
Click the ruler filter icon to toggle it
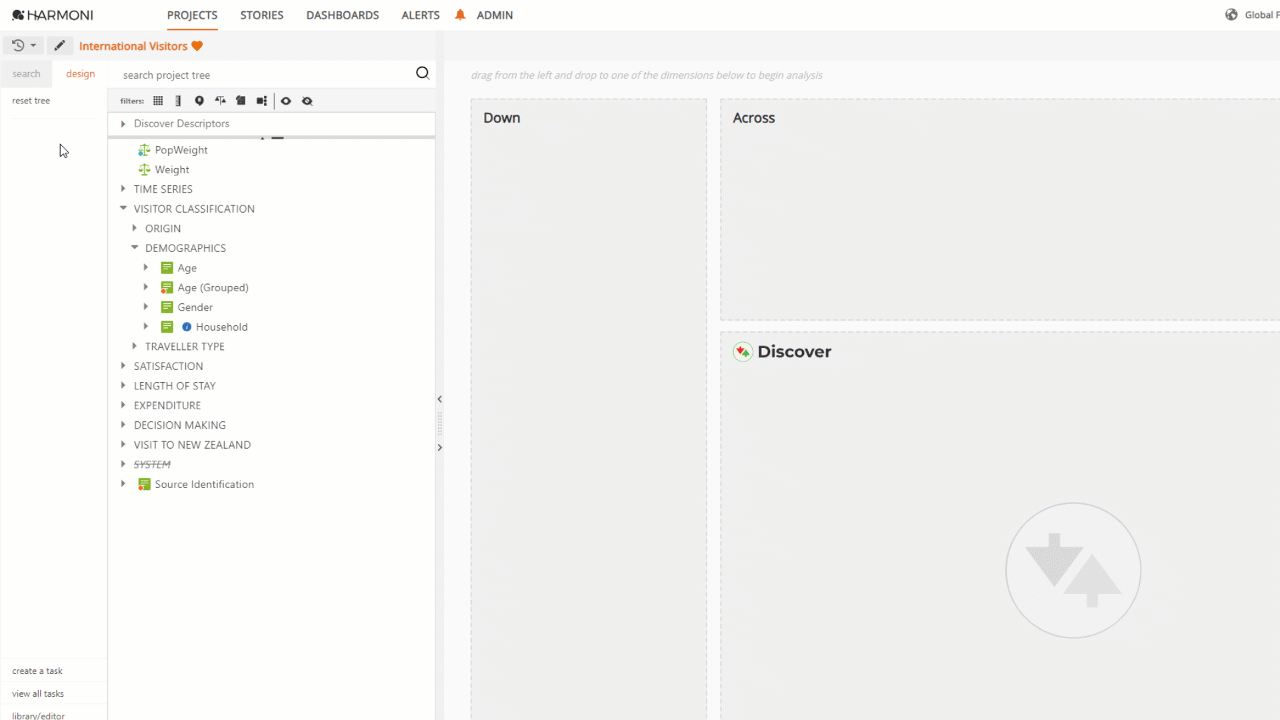[178, 100]
